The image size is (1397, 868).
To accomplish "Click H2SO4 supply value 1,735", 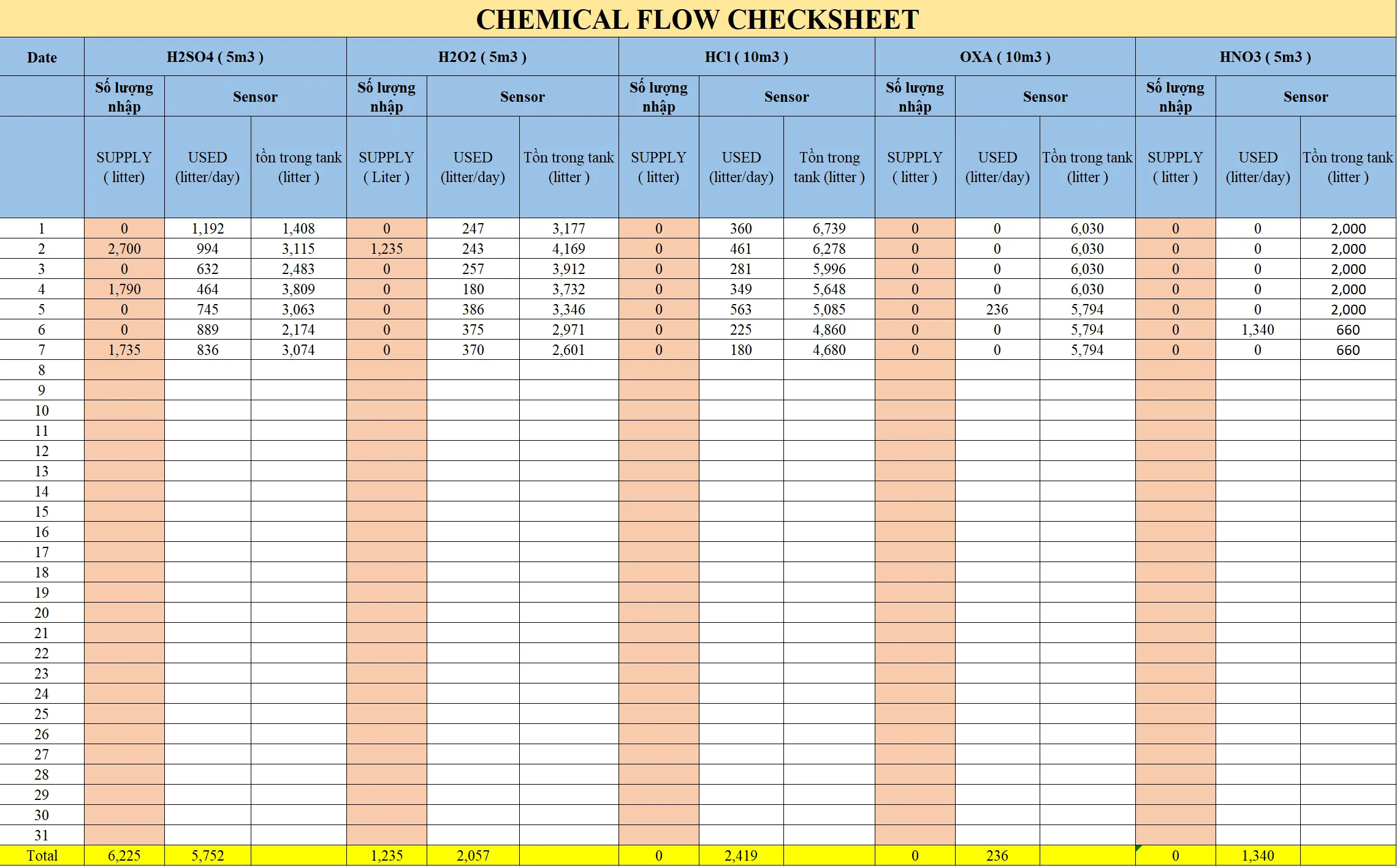I will pos(124,350).
